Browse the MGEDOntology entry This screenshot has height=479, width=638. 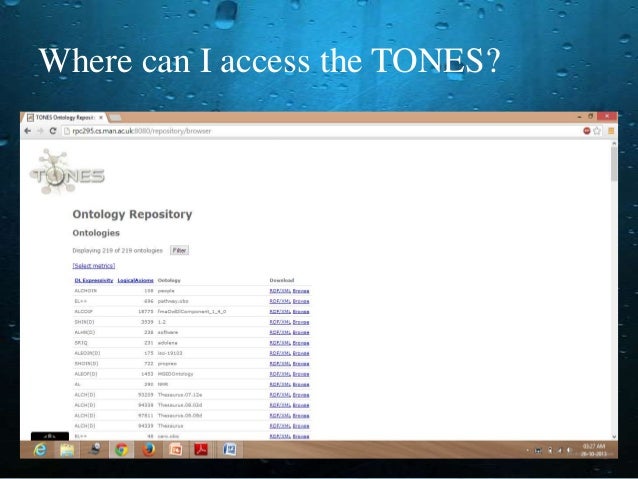pos(301,374)
